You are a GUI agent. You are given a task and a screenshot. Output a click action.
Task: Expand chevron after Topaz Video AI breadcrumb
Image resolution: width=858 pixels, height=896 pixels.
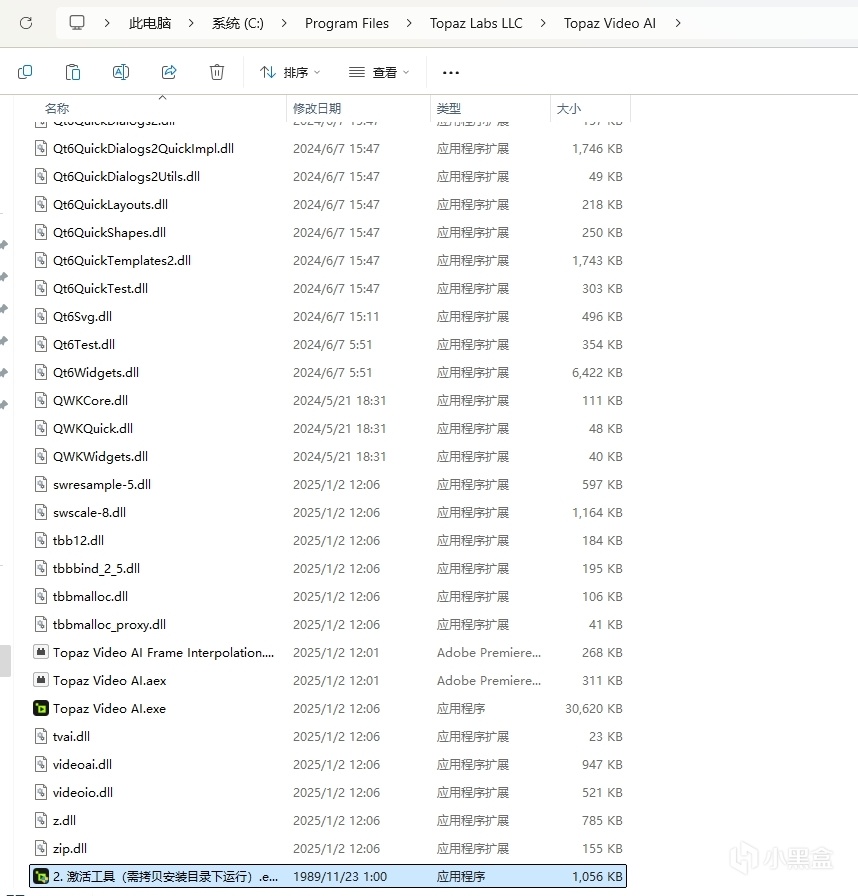pos(678,23)
